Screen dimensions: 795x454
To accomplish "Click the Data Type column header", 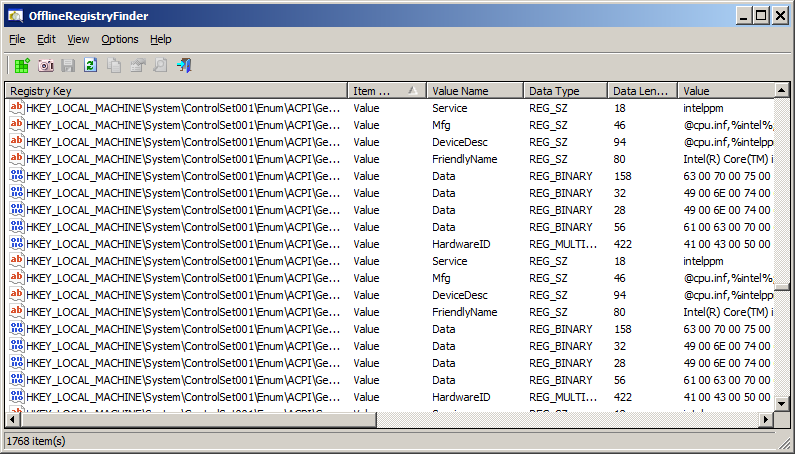I will [x=565, y=91].
